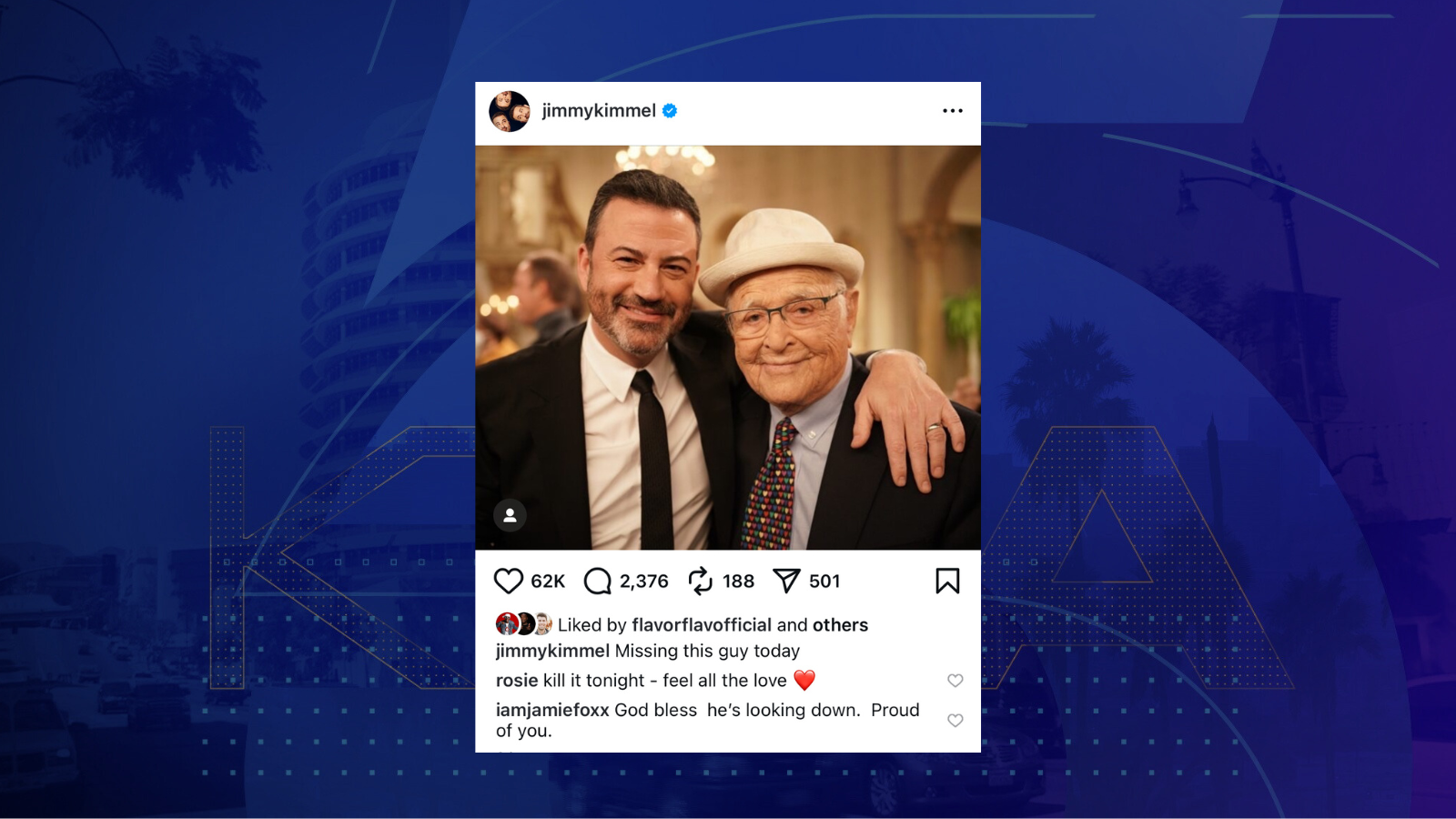Screen dimensions: 1456x819
Task: Show tagged people via person icon on photo
Action: [510, 515]
